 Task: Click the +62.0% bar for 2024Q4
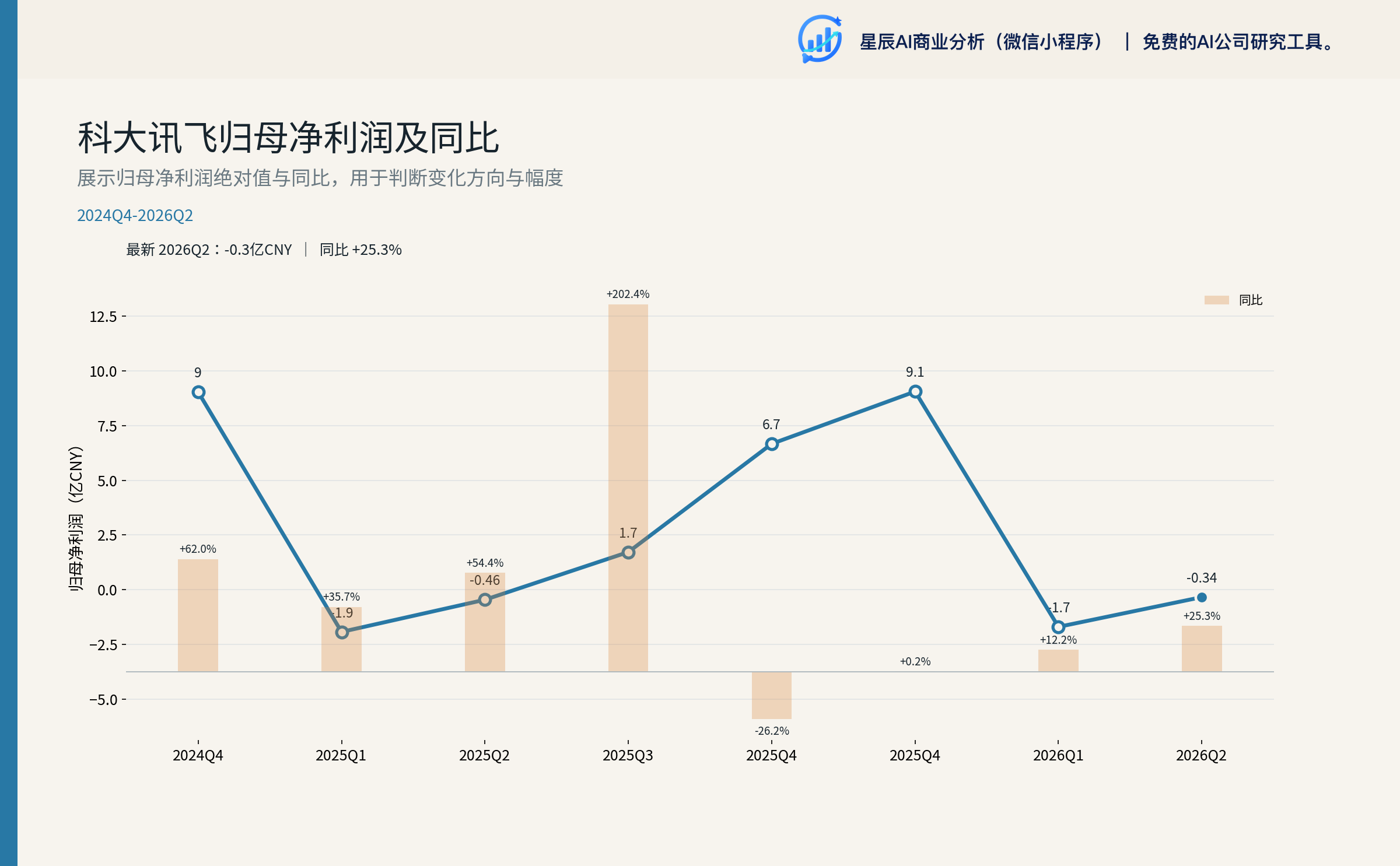(198, 615)
